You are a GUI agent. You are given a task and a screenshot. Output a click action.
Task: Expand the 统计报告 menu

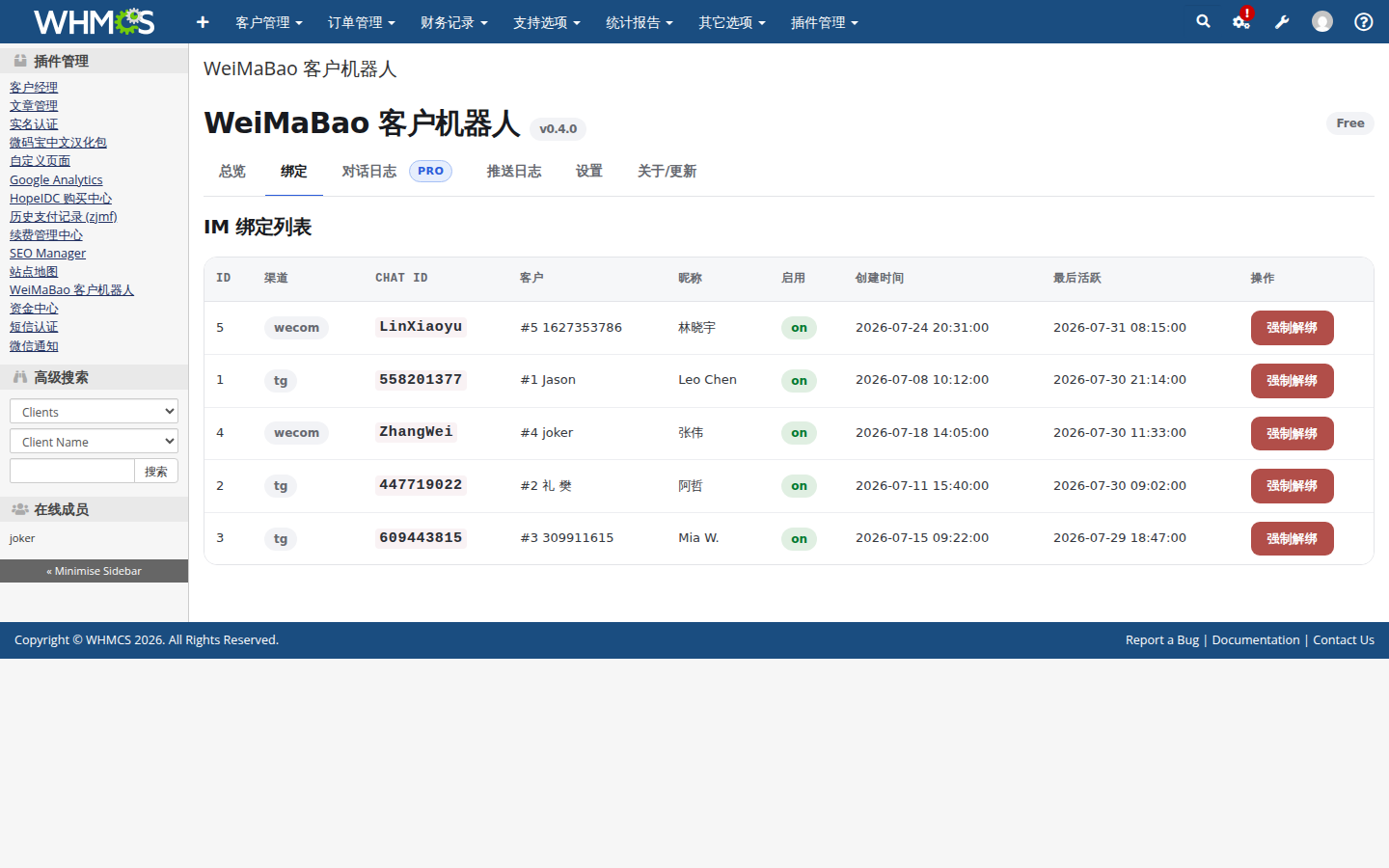point(640,22)
